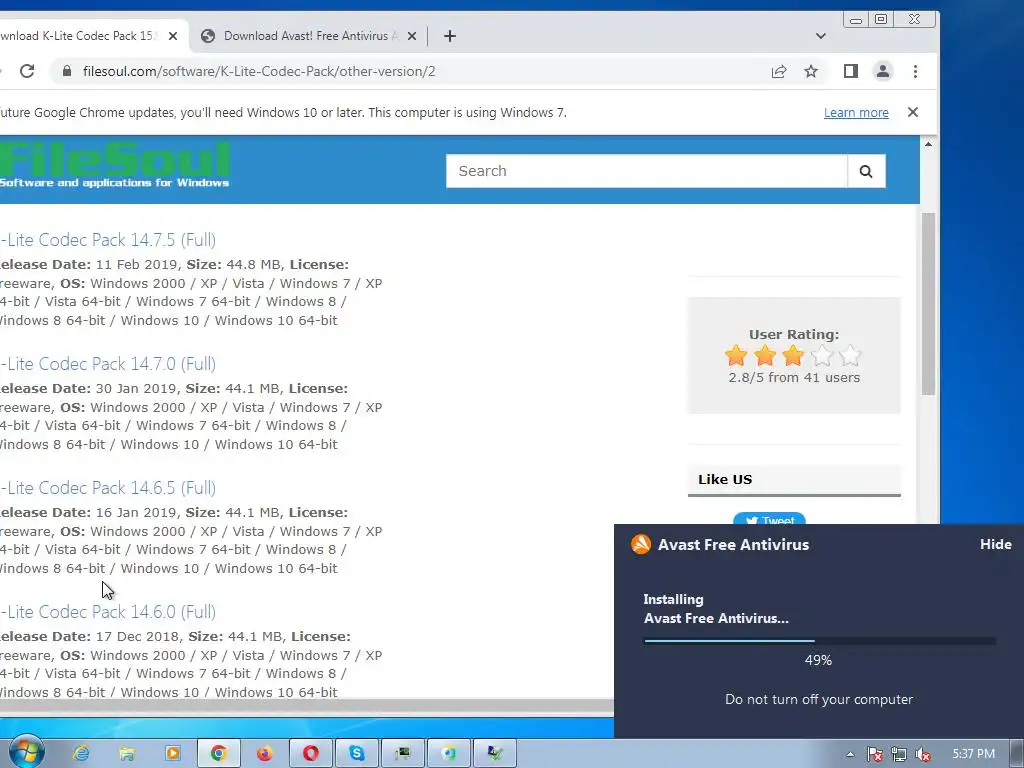The image size is (1024, 768).
Task: Click 'Do not turn off your computer' text
Action: coord(819,699)
